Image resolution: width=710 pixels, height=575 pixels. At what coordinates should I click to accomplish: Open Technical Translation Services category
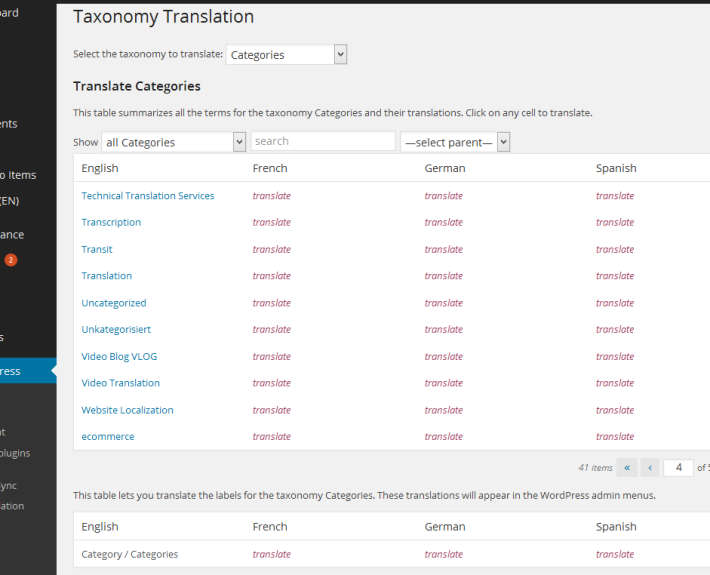tap(148, 196)
